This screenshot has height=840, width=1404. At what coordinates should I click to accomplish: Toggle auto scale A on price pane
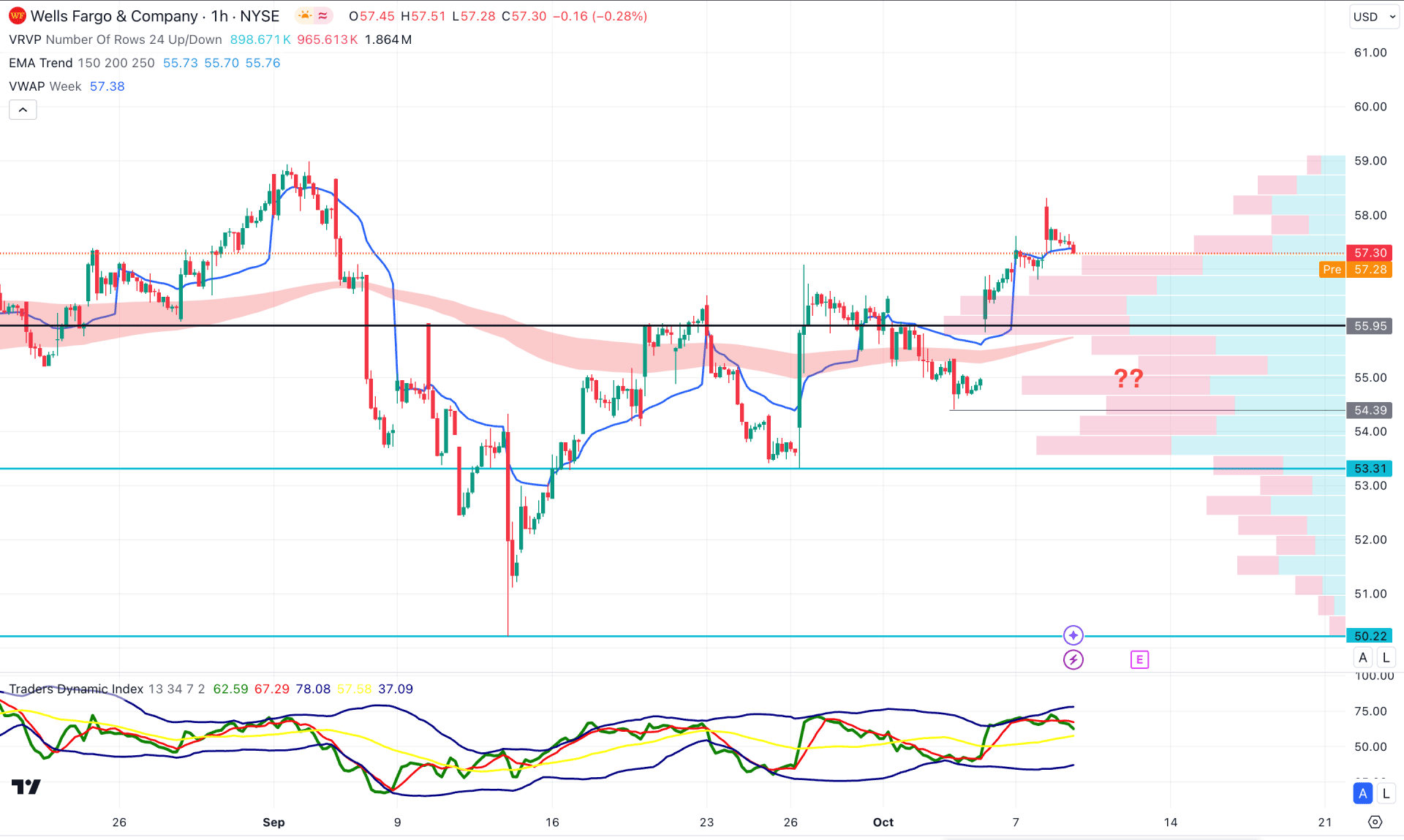point(1362,657)
